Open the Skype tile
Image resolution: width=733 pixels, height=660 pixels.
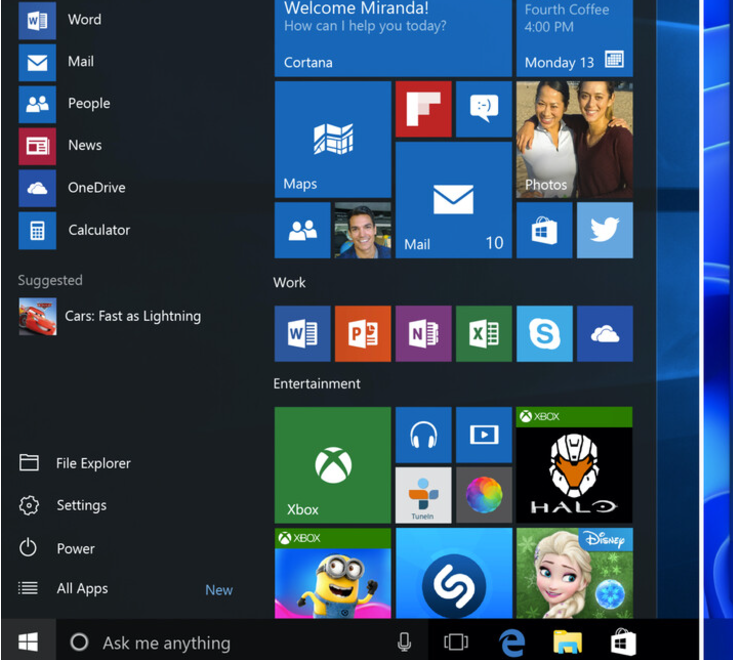[544, 334]
